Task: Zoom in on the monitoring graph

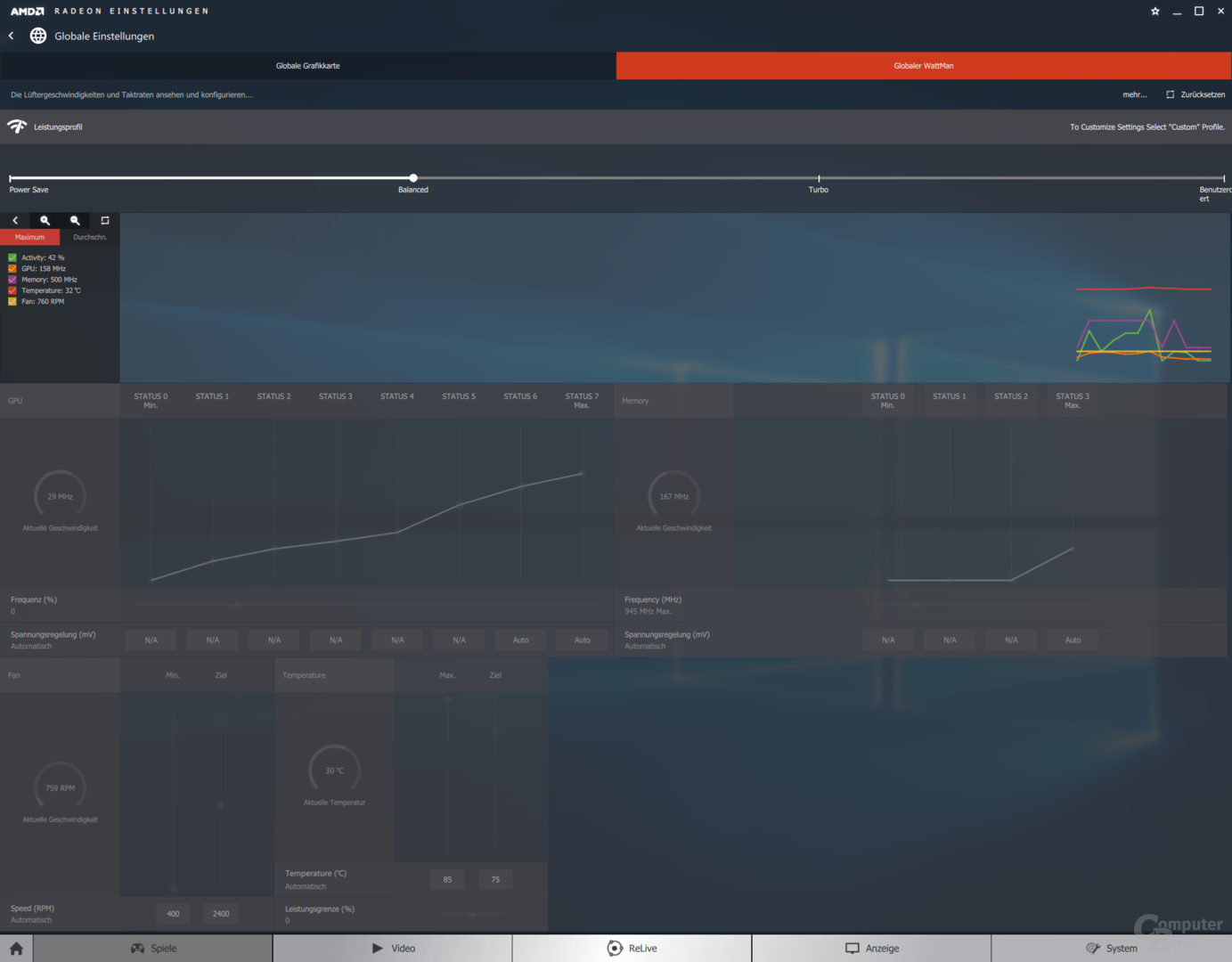Action: pos(45,220)
